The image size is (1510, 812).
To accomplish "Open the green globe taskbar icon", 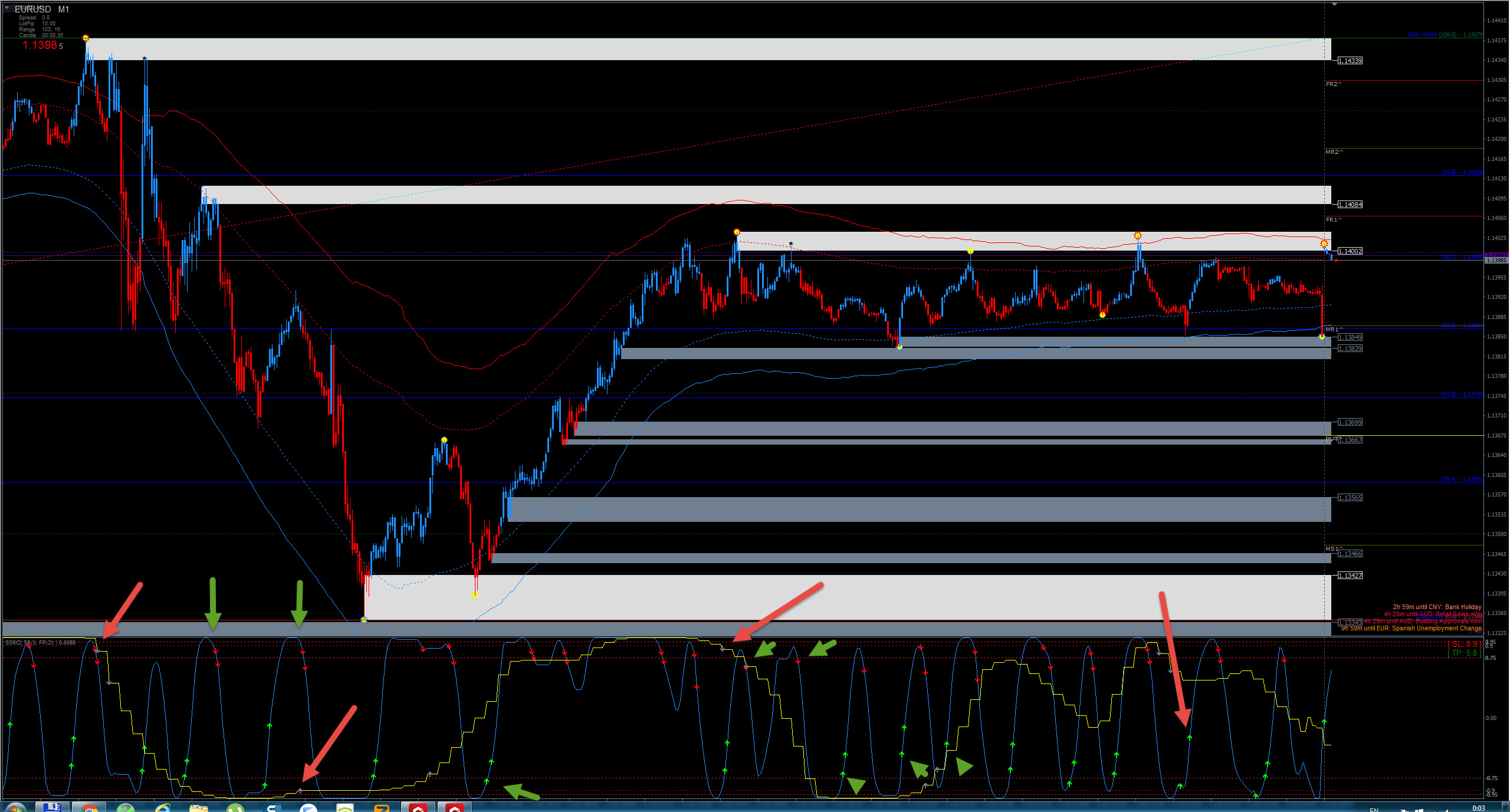I will click(x=126, y=807).
